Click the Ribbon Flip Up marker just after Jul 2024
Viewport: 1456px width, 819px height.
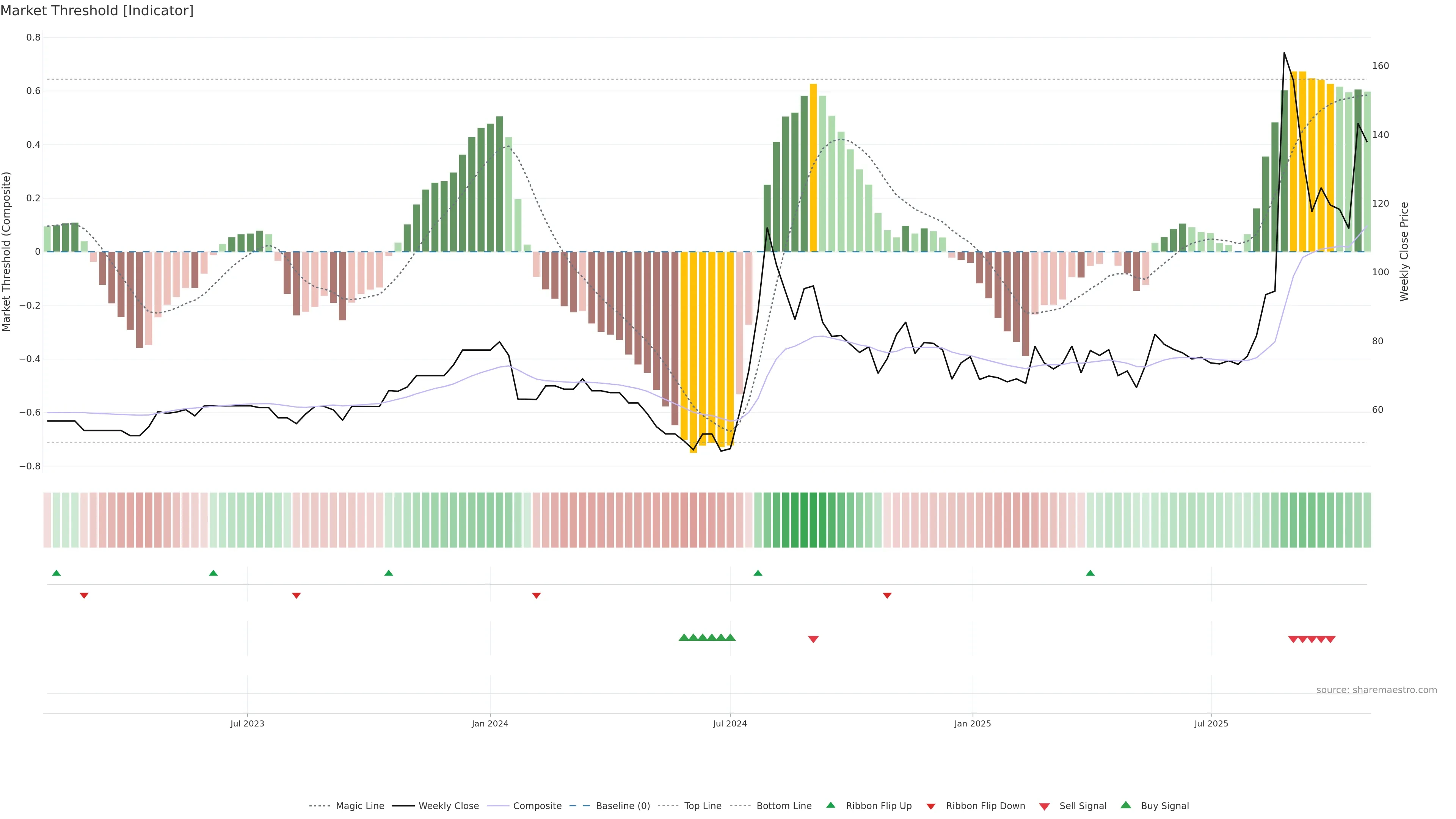[x=758, y=573]
